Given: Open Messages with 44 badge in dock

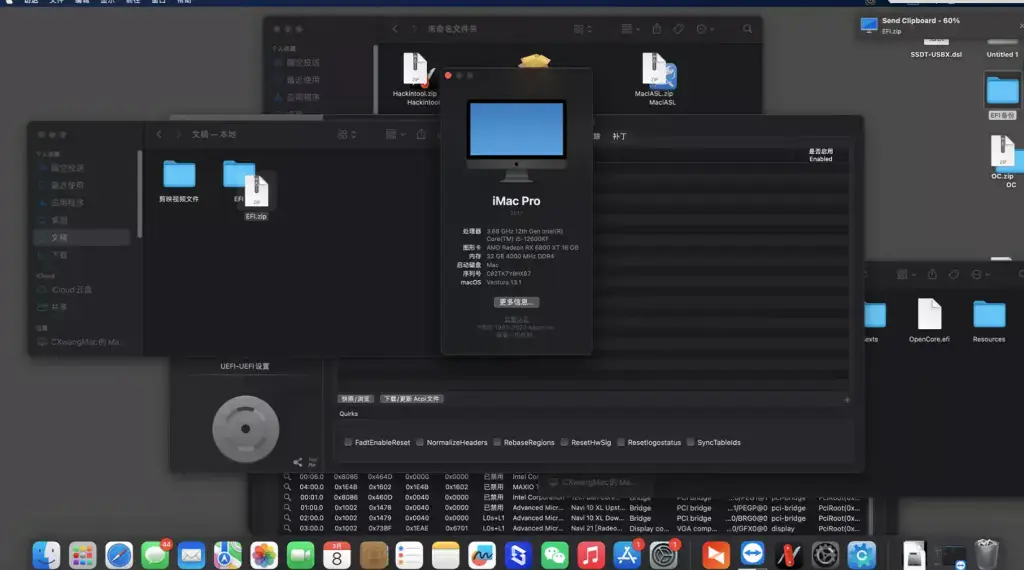Looking at the screenshot, I should click(x=155, y=556).
